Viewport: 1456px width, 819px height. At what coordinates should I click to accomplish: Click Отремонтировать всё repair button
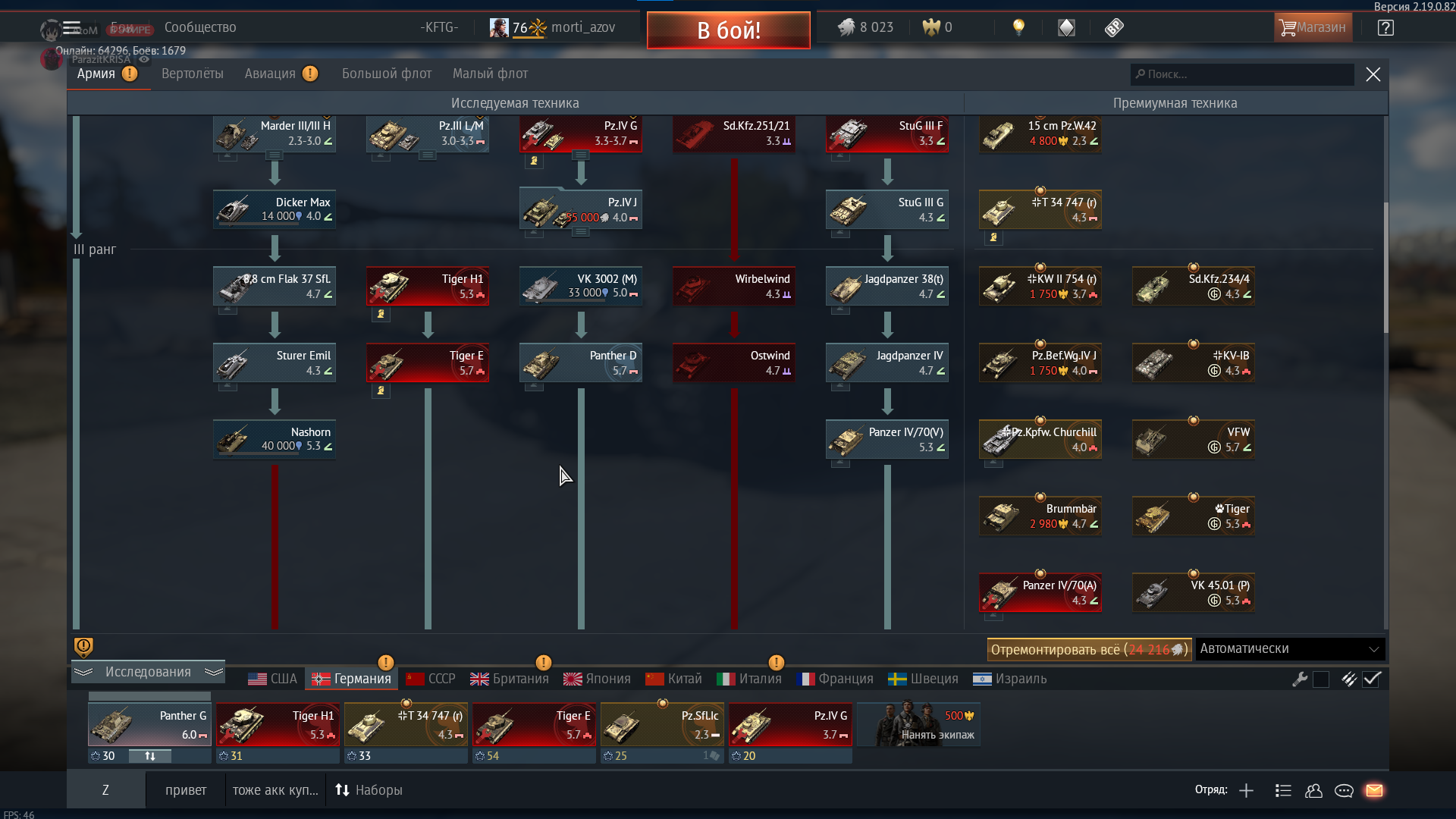coord(1089,650)
